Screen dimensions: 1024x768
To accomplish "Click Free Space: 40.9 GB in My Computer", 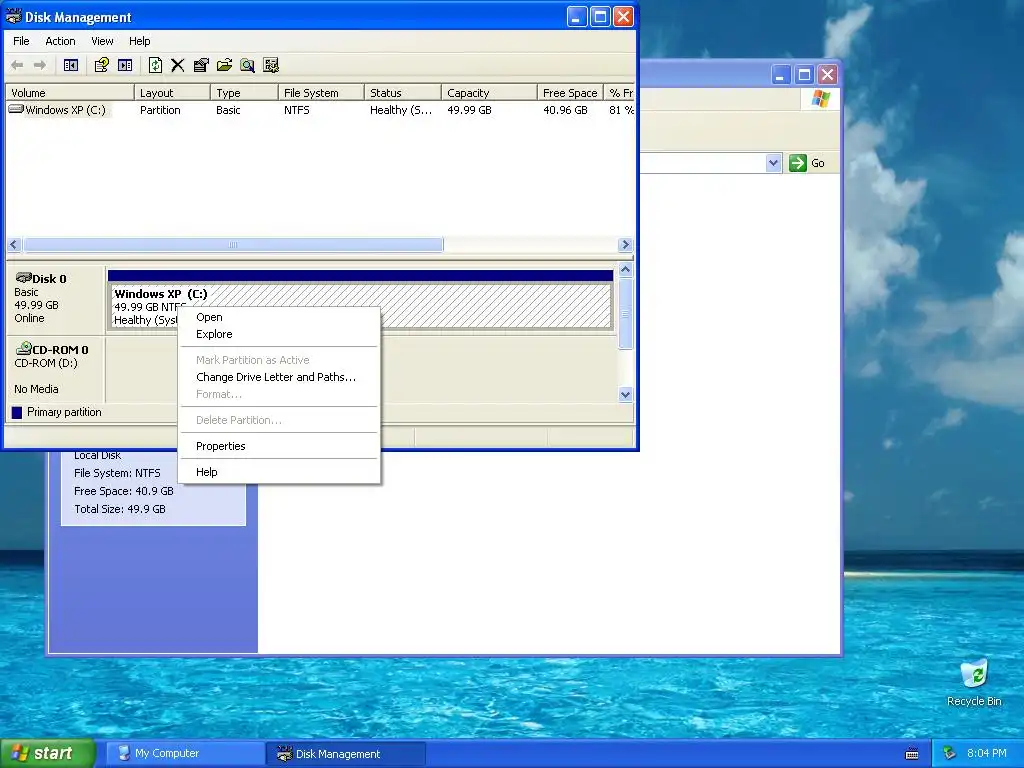I will [123, 491].
